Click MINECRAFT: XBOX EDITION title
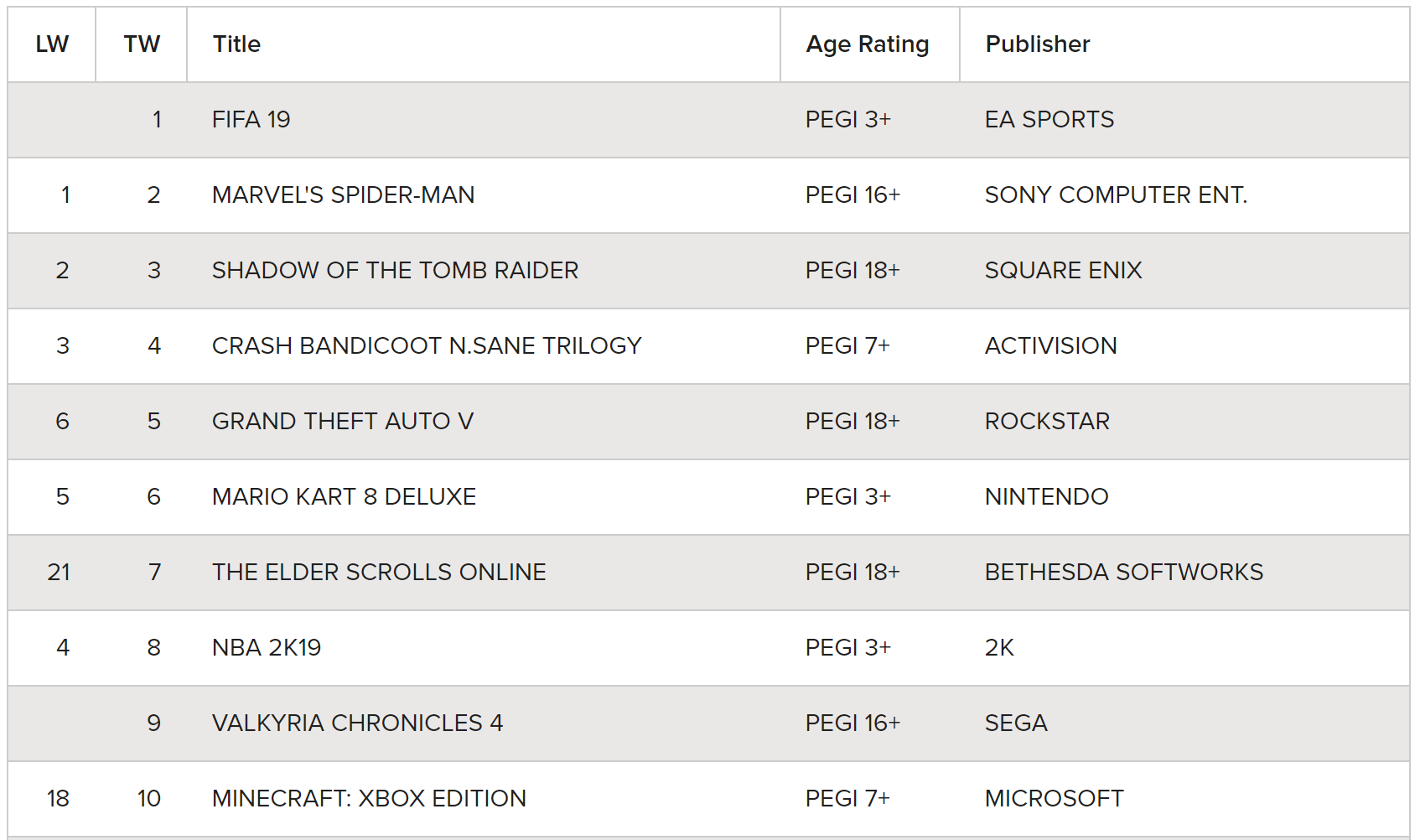This screenshot has width=1420, height=840. coord(369,799)
